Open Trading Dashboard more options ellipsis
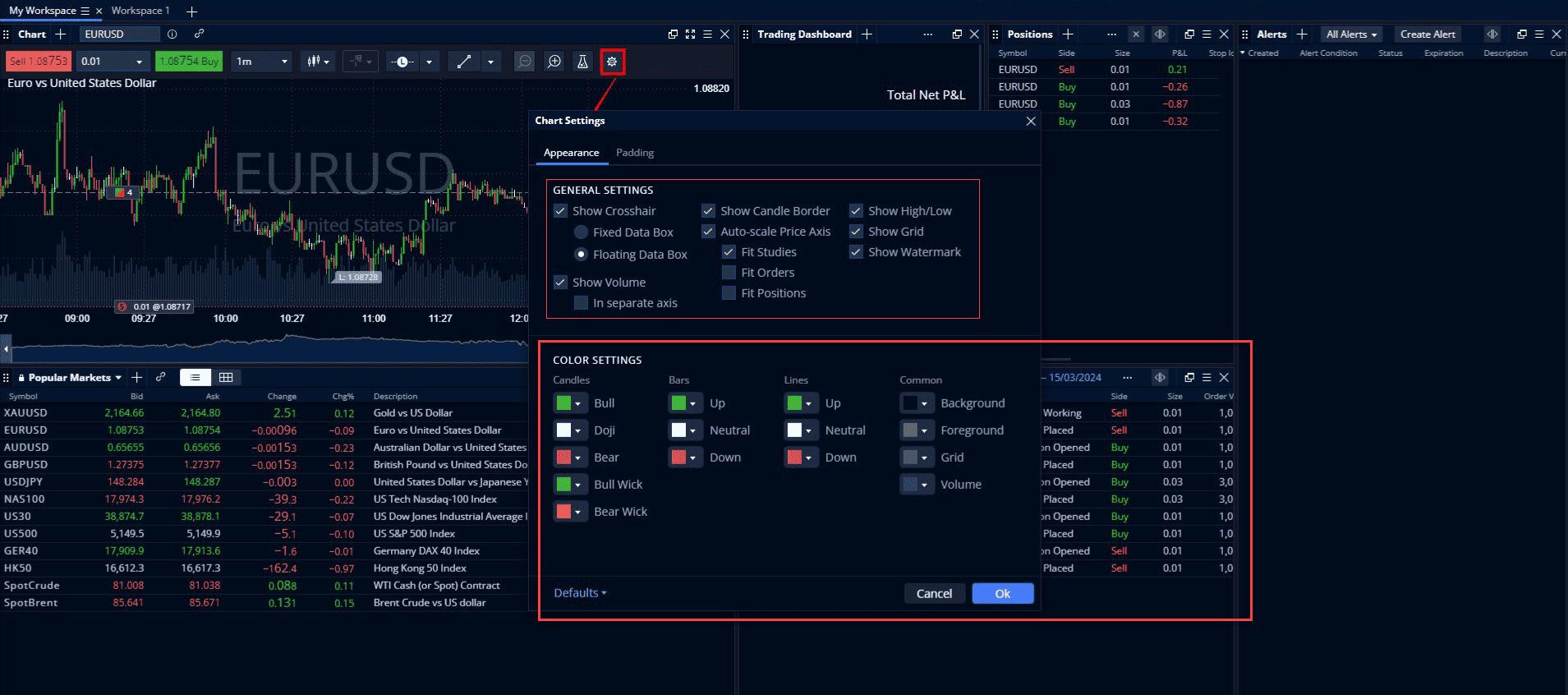1568x695 pixels. pyautogui.click(x=927, y=35)
